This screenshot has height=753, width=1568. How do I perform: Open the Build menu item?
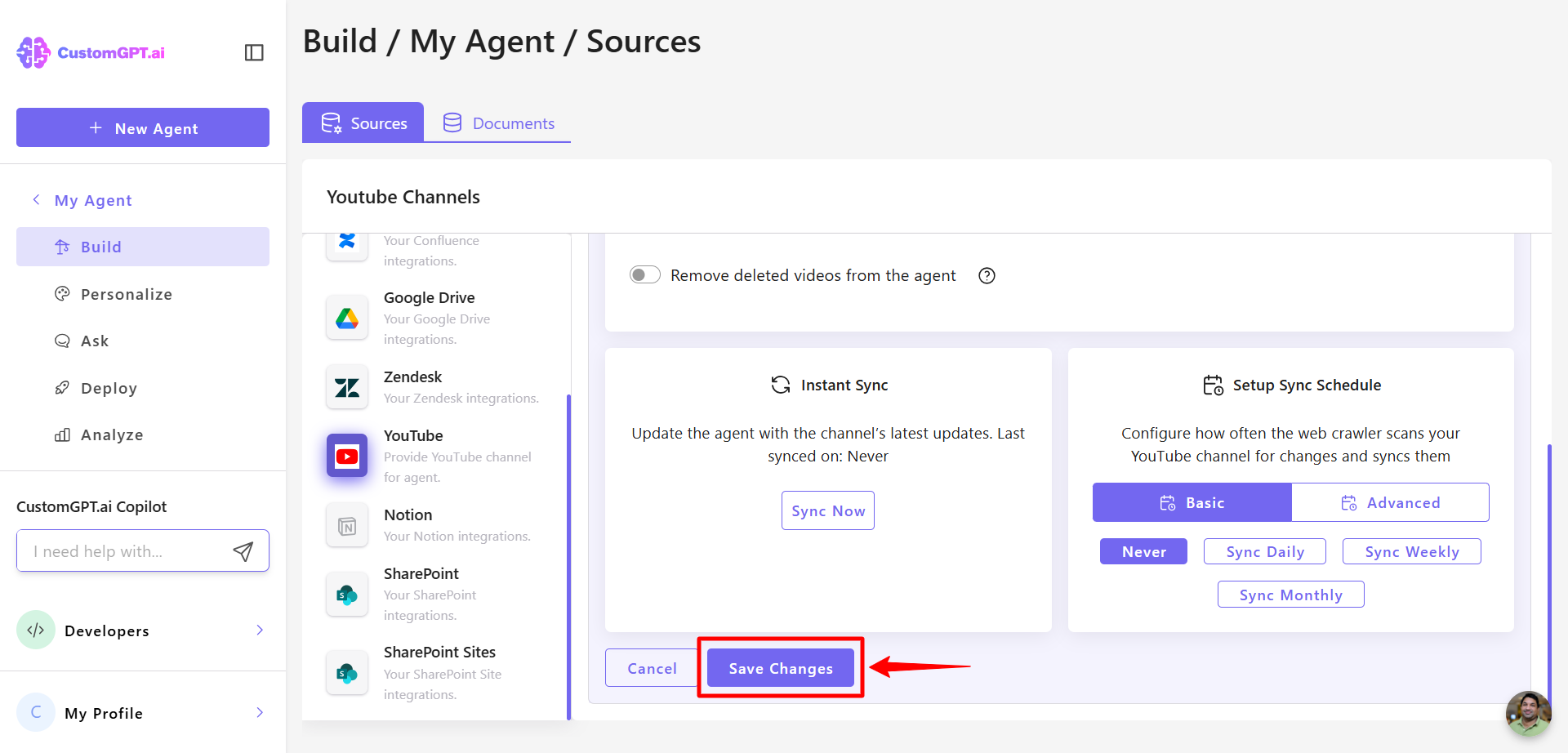pyautogui.click(x=143, y=247)
